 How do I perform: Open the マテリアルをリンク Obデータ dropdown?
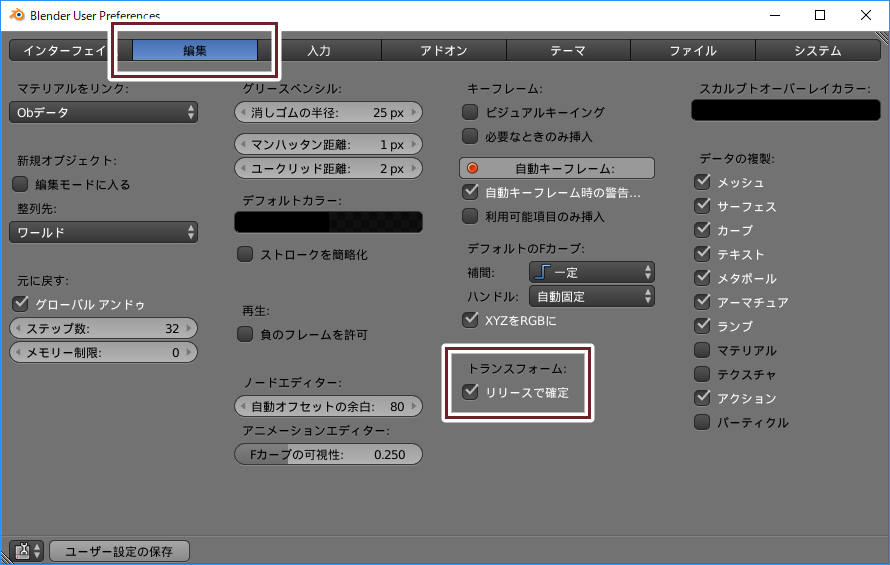[x=103, y=112]
